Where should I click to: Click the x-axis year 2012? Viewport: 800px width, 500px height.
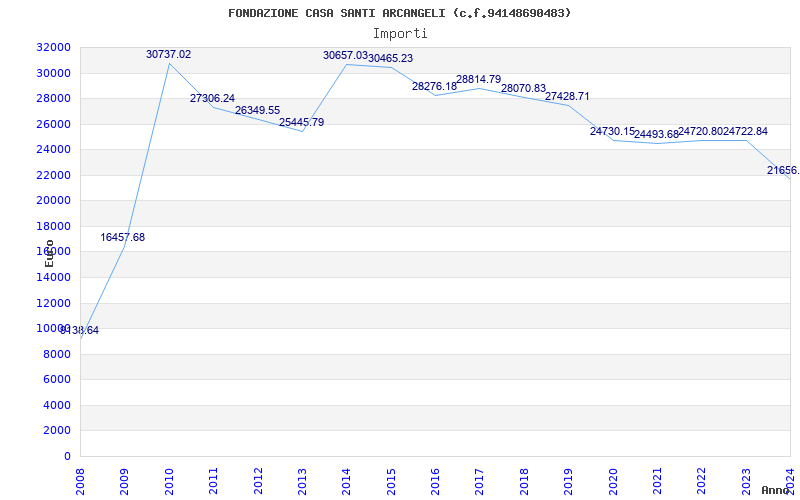[258, 481]
